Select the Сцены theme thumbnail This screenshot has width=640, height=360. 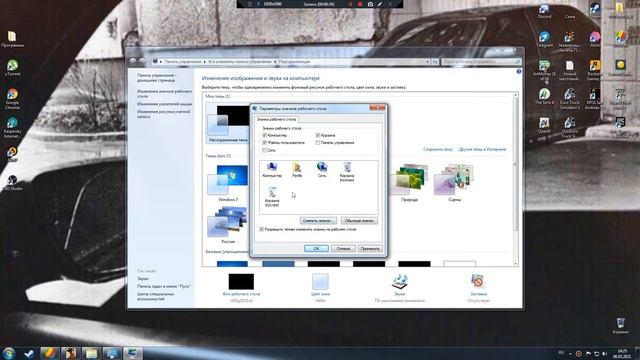454,182
